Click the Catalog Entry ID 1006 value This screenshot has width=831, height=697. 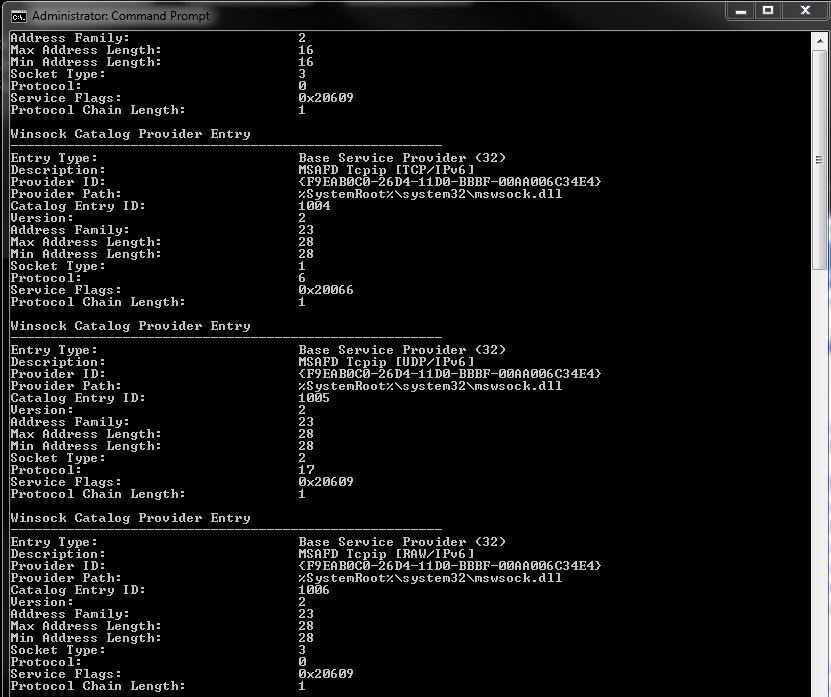(310, 589)
